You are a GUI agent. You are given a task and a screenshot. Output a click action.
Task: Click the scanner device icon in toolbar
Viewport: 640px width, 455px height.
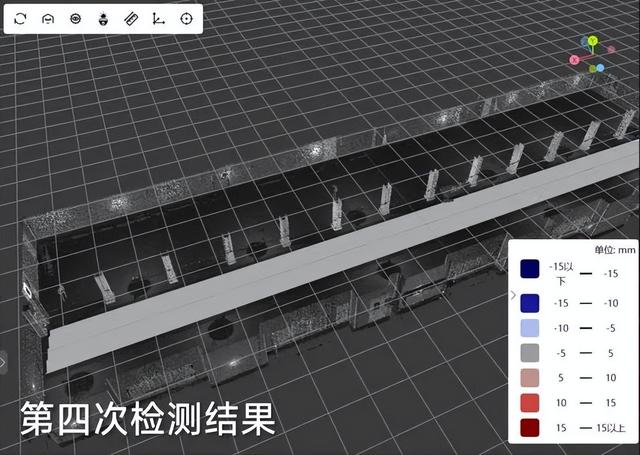click(x=103, y=19)
